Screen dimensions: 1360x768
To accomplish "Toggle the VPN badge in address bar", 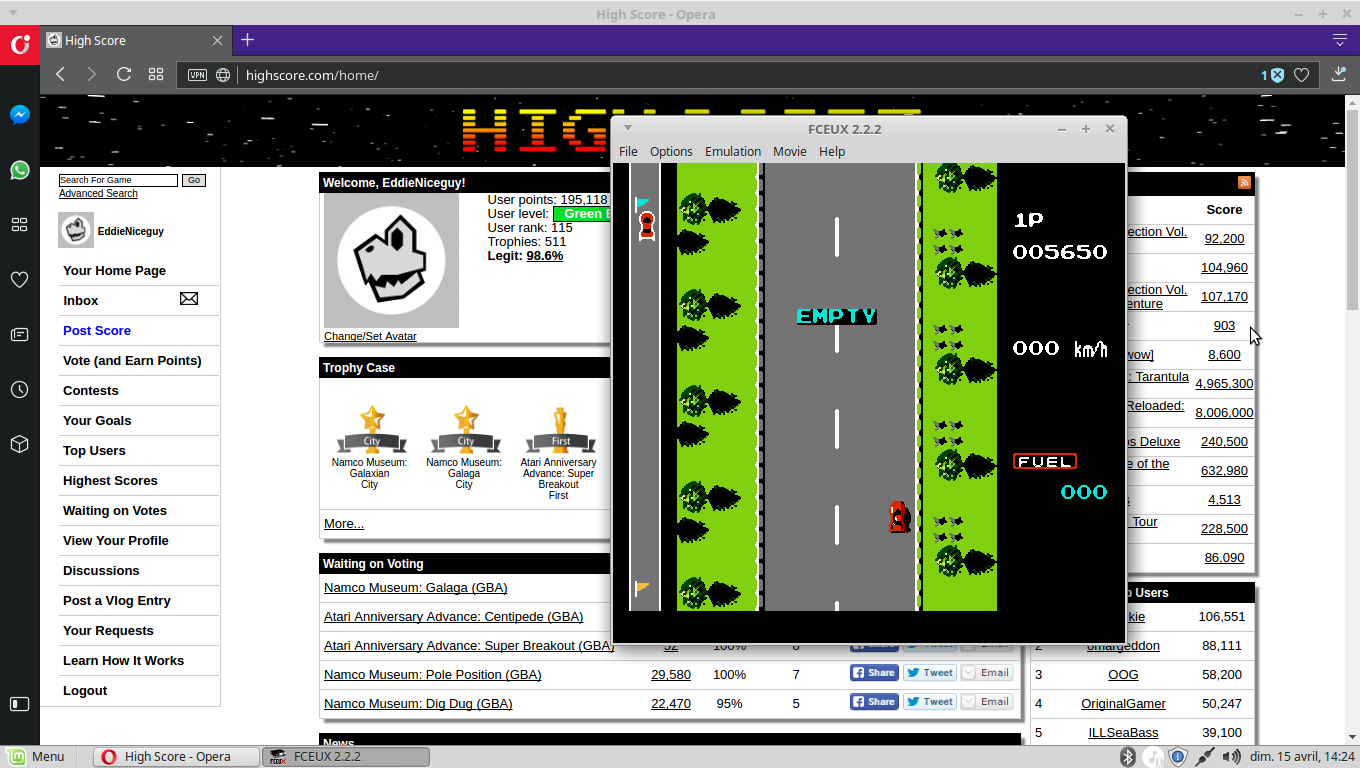I will (198, 75).
